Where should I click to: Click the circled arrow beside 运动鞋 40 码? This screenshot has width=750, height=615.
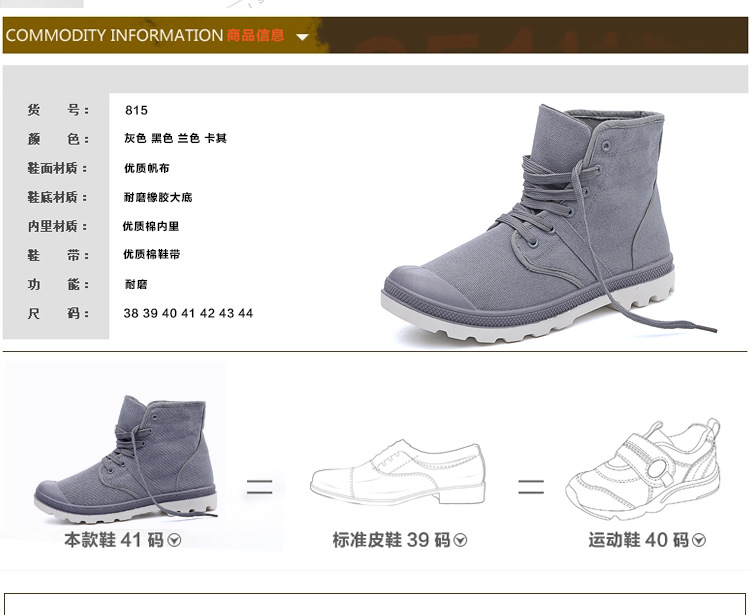699,540
